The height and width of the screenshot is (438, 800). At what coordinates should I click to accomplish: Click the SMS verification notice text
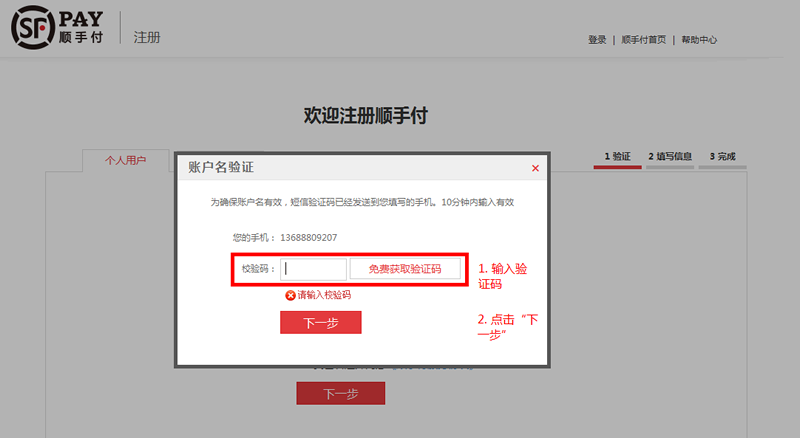coord(362,203)
